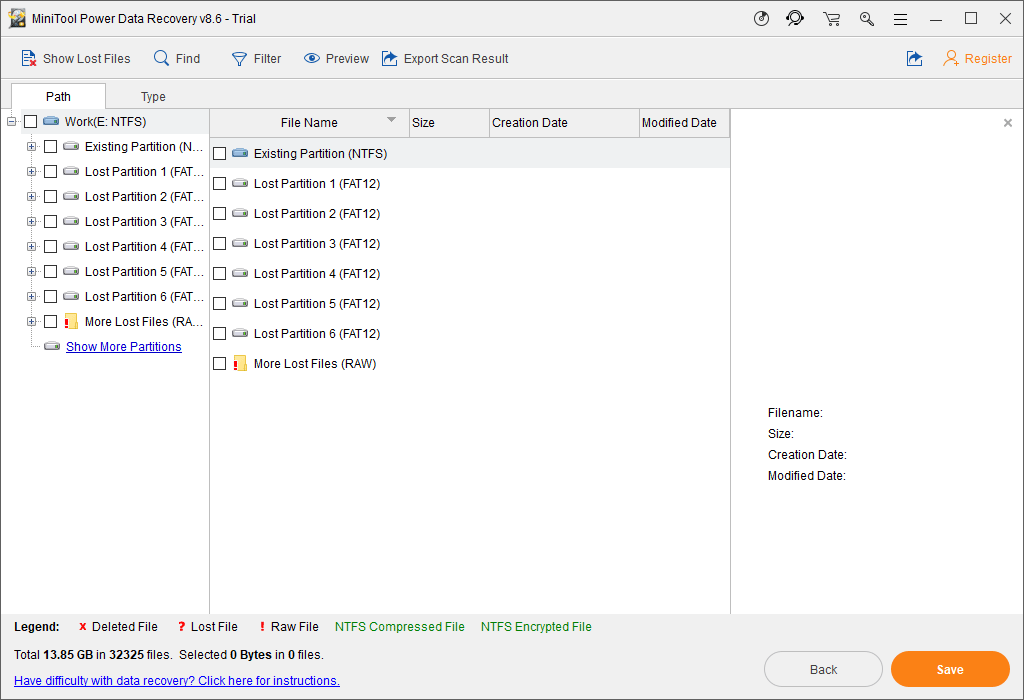Tick Lost Partition 5 (FAT12) checkbox in file list
Image resolution: width=1024 pixels, height=700 pixels.
(x=219, y=304)
